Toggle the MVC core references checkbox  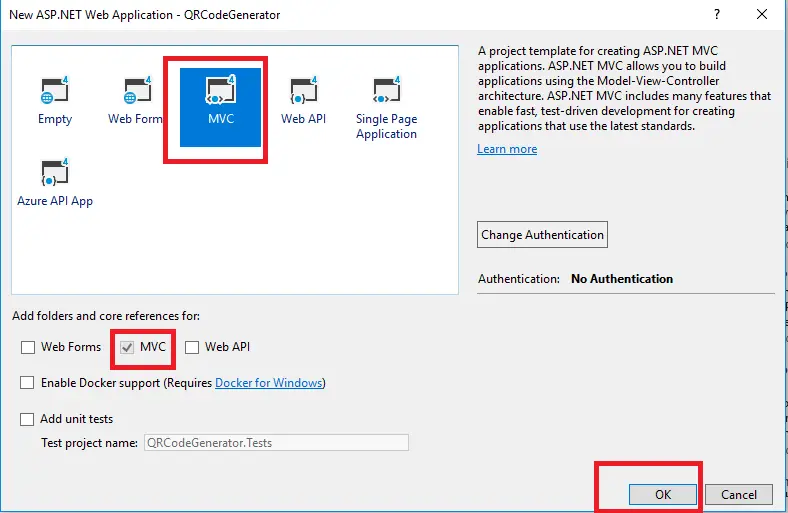(x=127, y=348)
